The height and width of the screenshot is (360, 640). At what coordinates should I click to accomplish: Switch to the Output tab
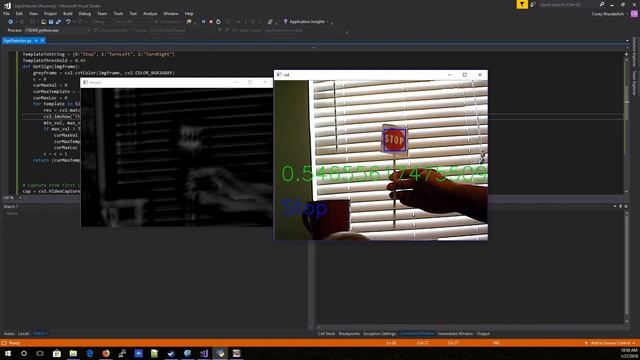pos(483,333)
